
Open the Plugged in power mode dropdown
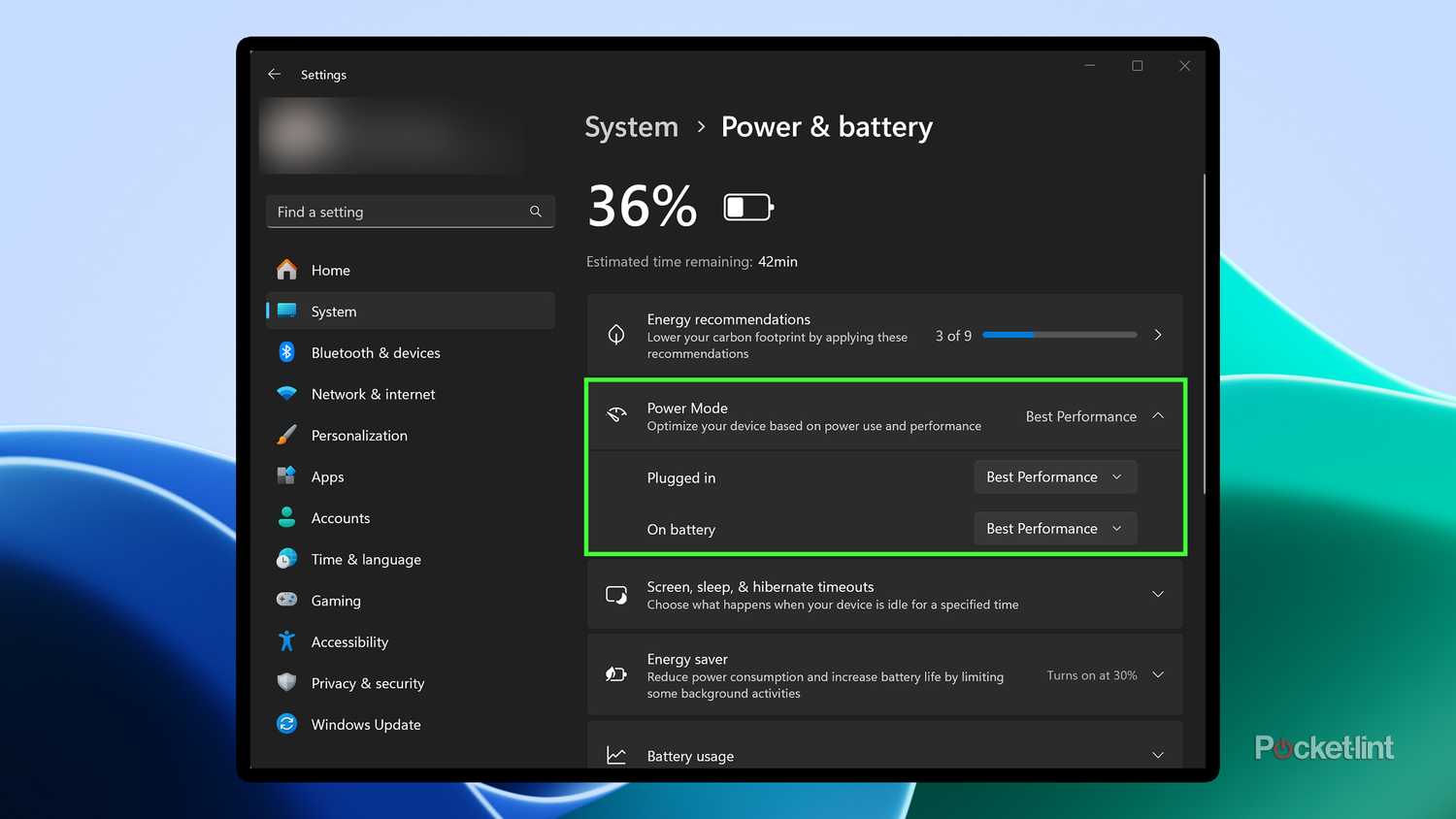tap(1054, 476)
